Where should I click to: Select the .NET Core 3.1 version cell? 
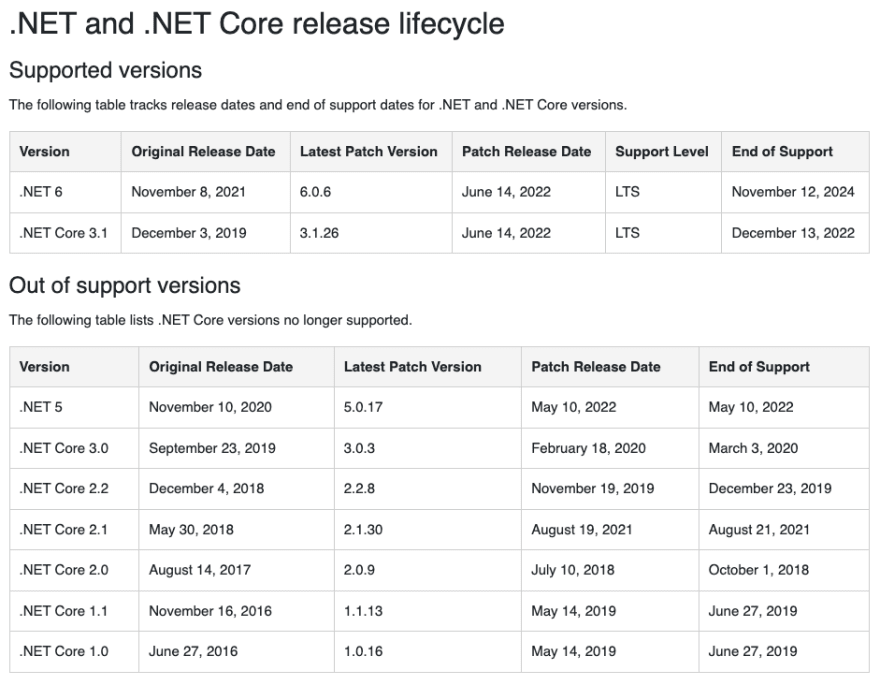coord(63,233)
